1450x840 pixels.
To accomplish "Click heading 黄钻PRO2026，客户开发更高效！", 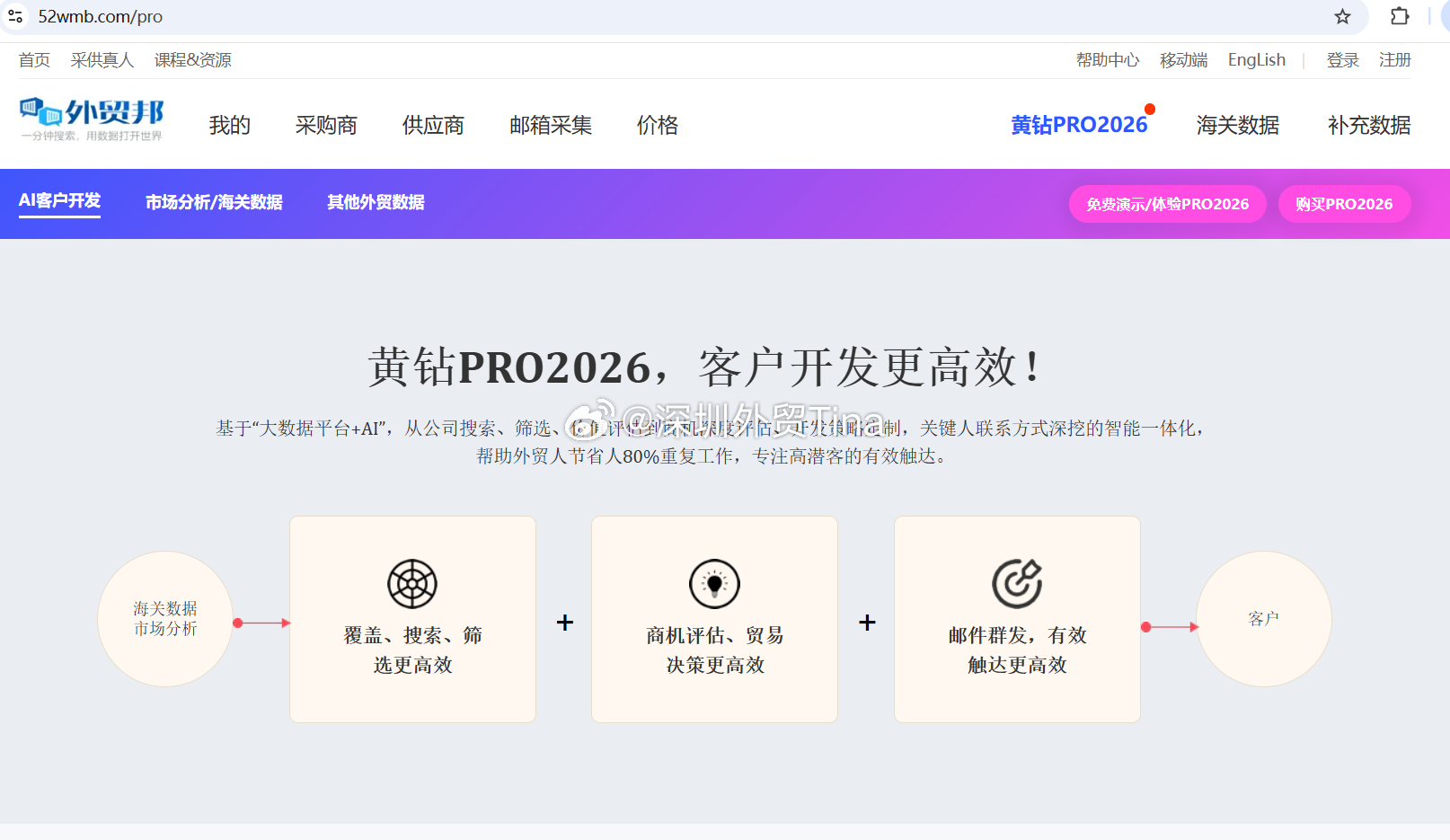I will [x=706, y=367].
